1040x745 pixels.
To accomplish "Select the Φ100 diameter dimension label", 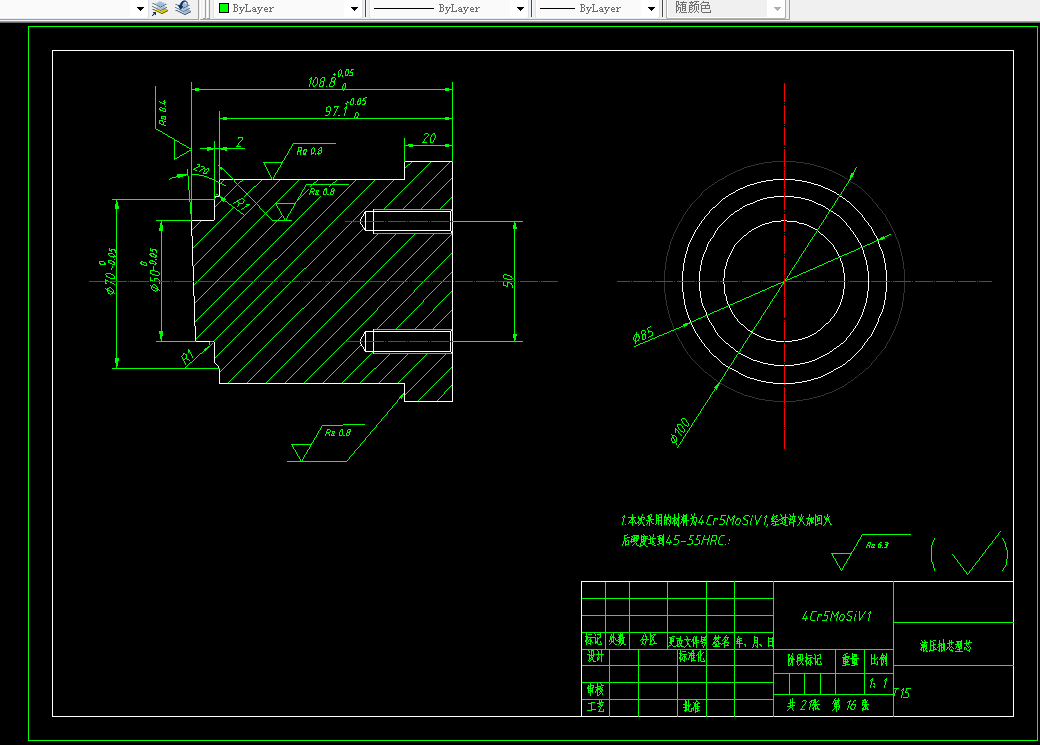I will 680,431.
